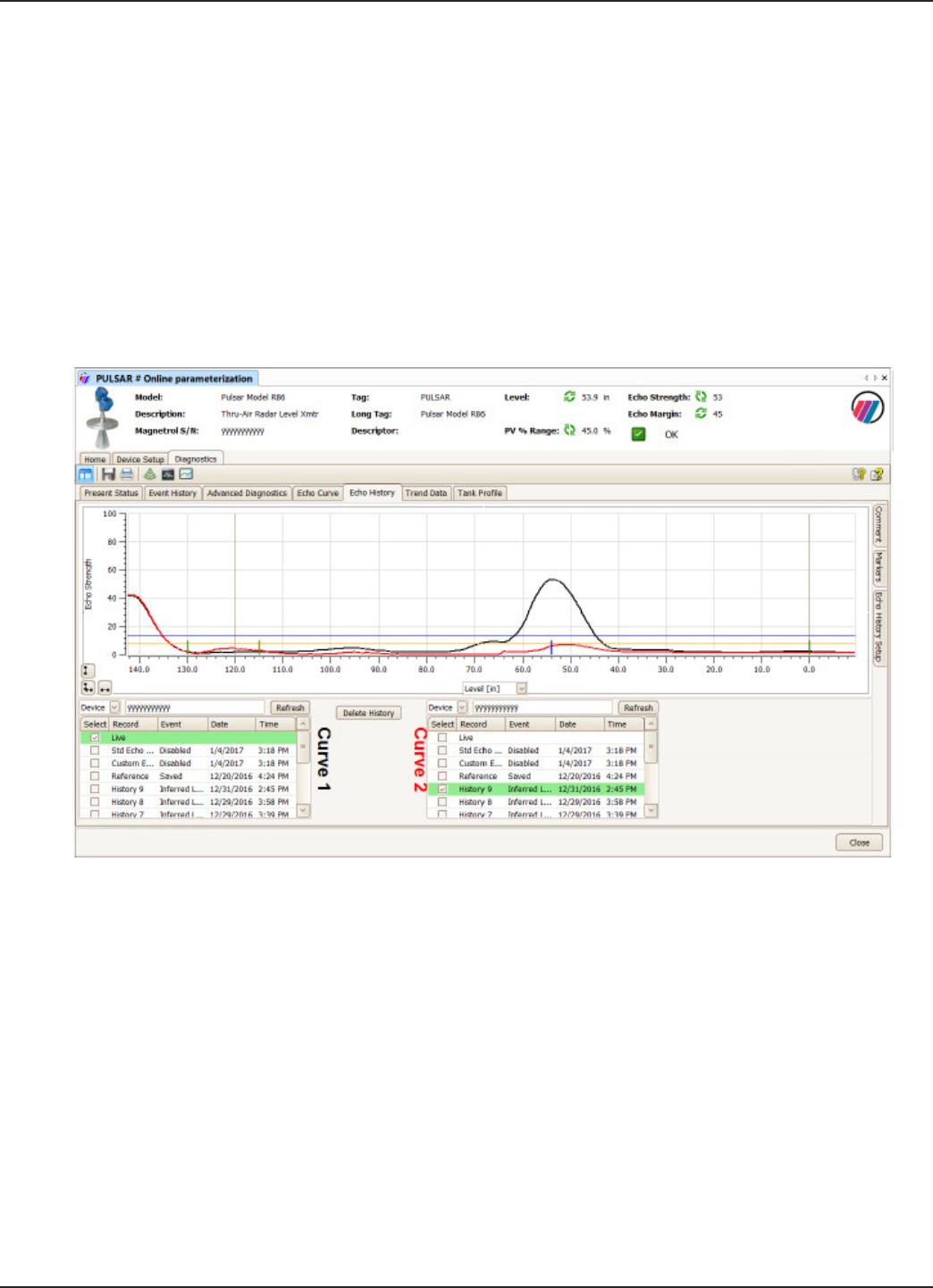Click Refresh button for Curve 2
Screen dimensions: 933x1288
638,707
